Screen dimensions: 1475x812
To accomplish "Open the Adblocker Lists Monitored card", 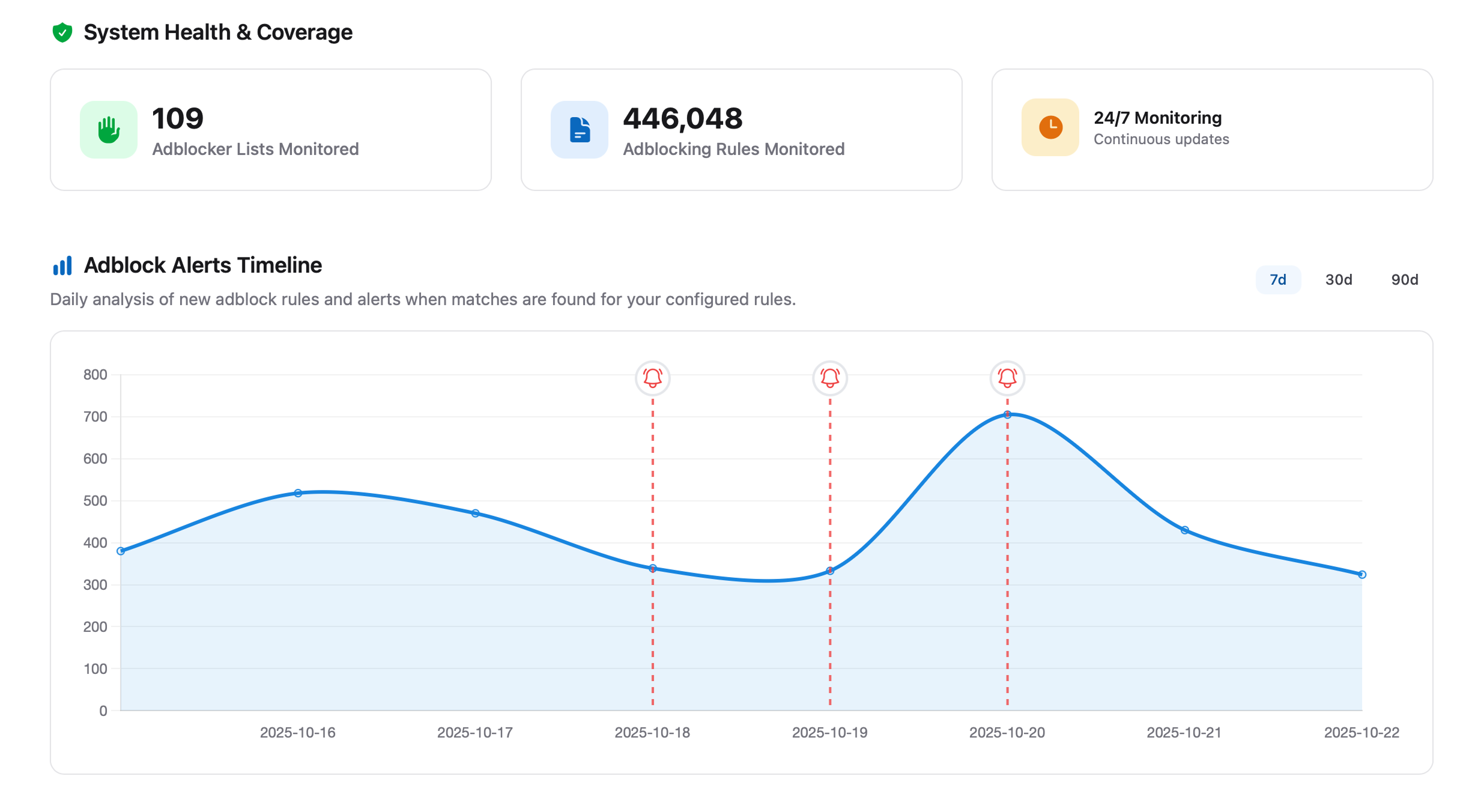I will tap(270, 130).
